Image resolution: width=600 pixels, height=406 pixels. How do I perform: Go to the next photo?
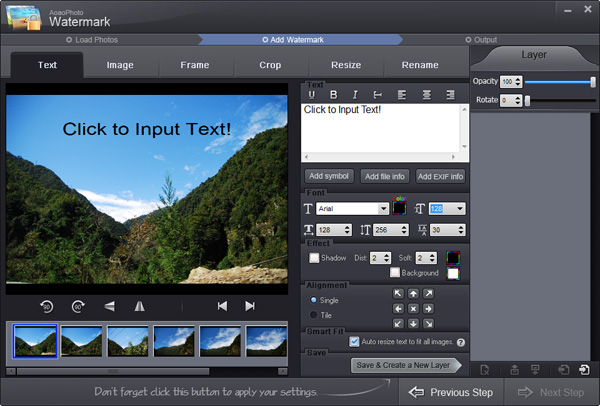tap(250, 306)
